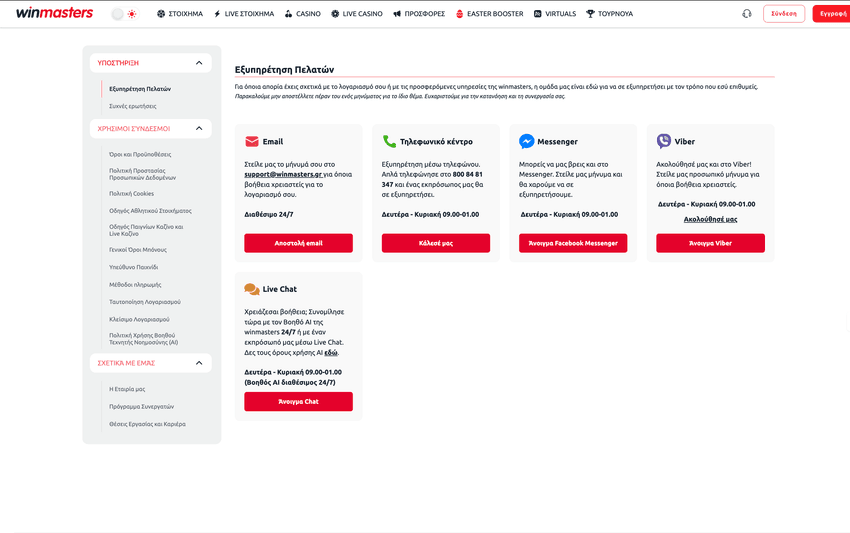Open Γενικοί Όροι Μπόνους link

[x=138, y=250]
